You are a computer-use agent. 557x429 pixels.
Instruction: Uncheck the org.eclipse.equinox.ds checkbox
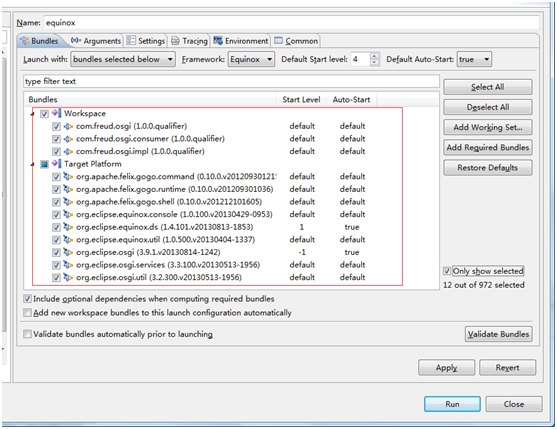pyautogui.click(x=56, y=227)
